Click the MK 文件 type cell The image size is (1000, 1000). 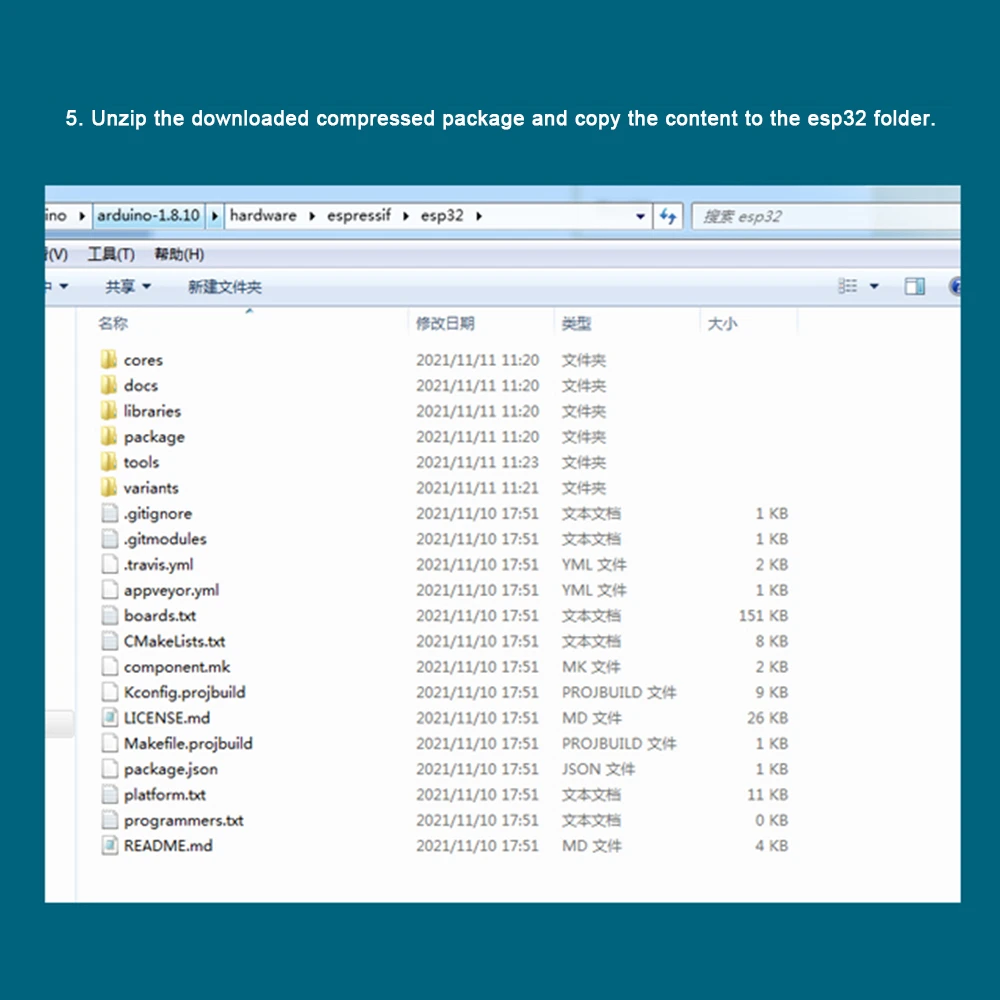pyautogui.click(x=591, y=666)
